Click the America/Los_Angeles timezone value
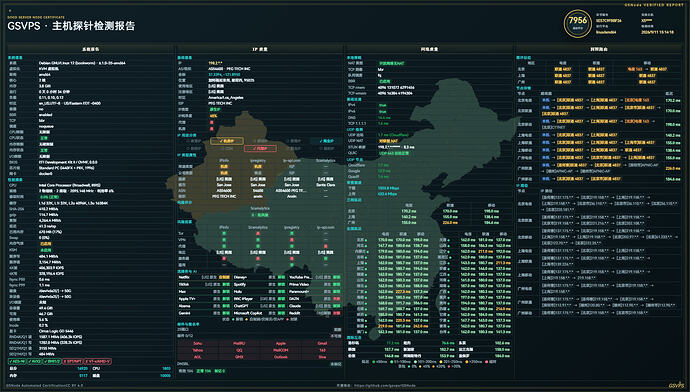The image size is (690, 392). [226, 98]
